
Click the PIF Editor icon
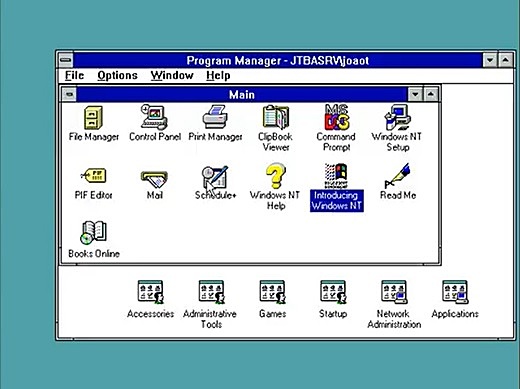[x=93, y=176]
